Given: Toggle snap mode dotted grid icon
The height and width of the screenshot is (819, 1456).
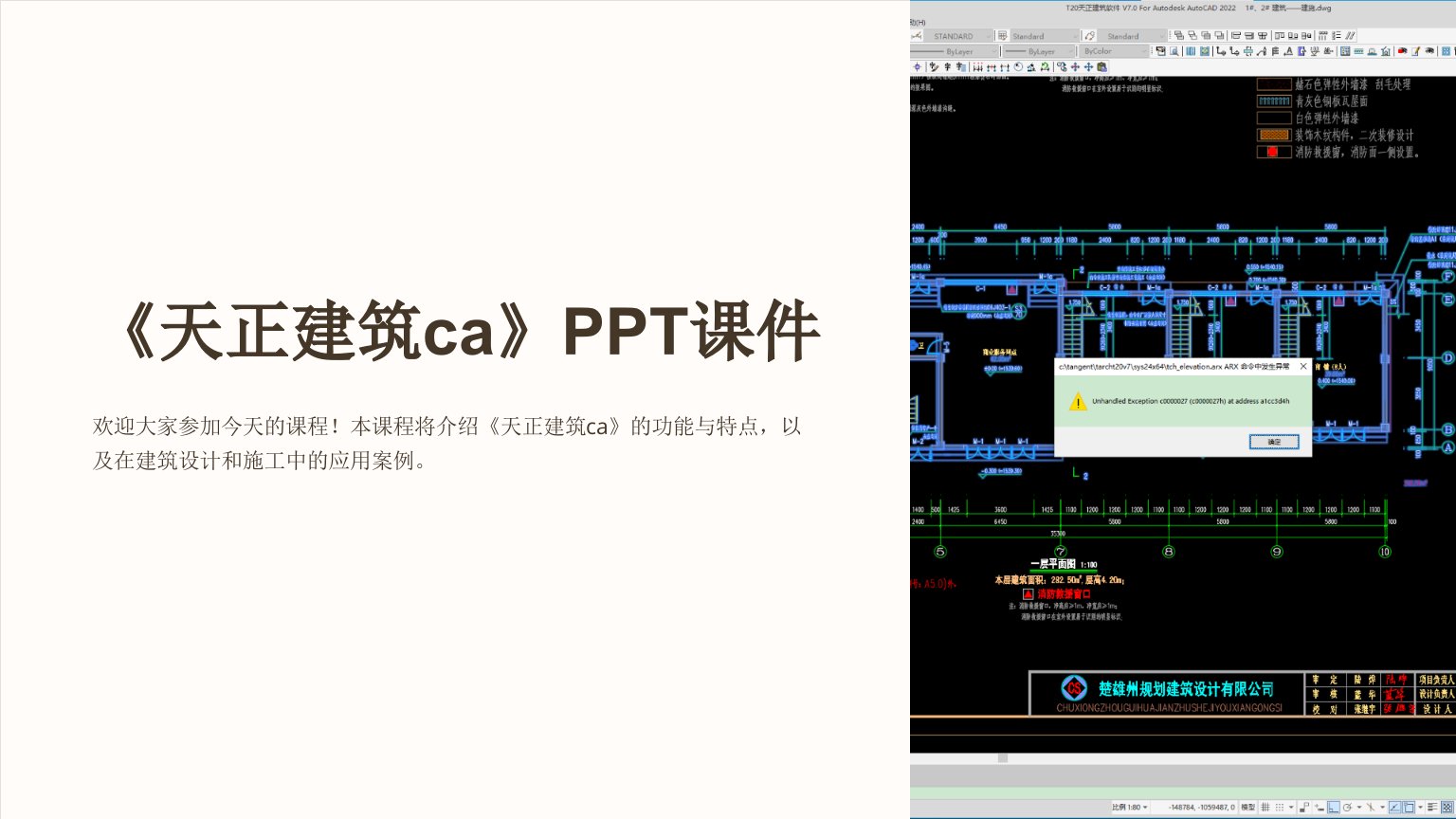Looking at the screenshot, I should pyautogui.click(x=1280, y=808).
